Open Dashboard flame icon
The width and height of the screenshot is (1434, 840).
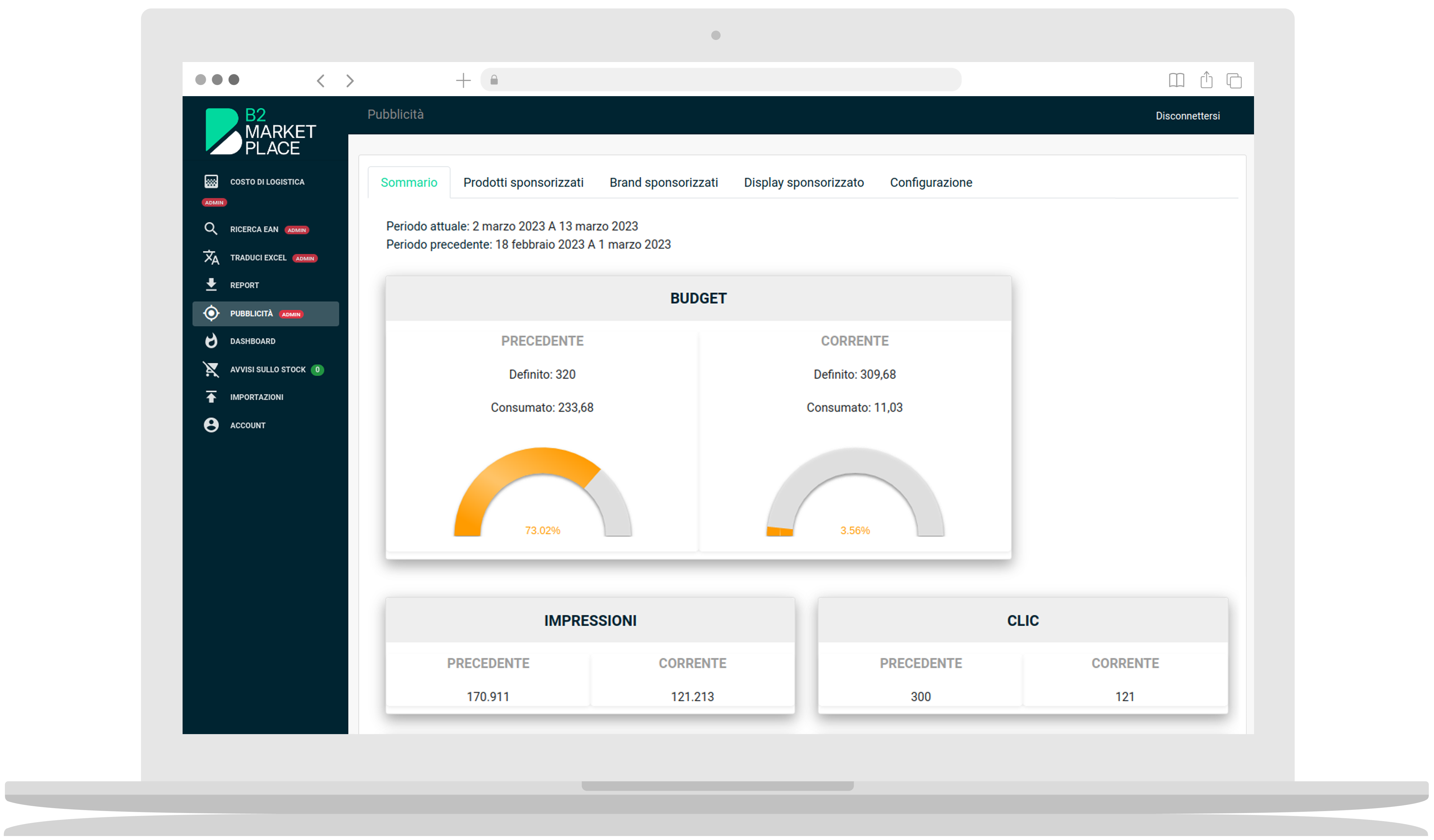tap(211, 341)
